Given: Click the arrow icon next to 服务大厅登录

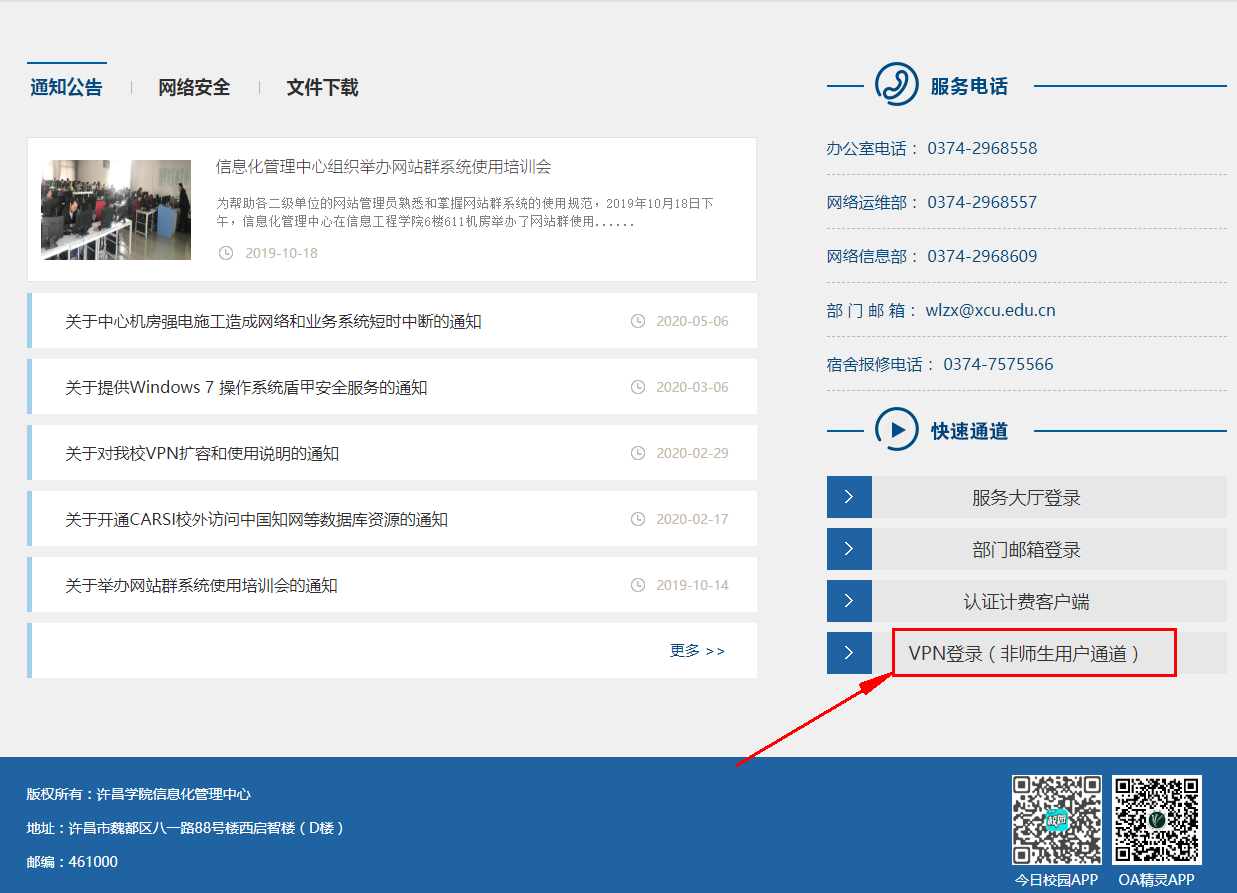Looking at the screenshot, I should 849,497.
